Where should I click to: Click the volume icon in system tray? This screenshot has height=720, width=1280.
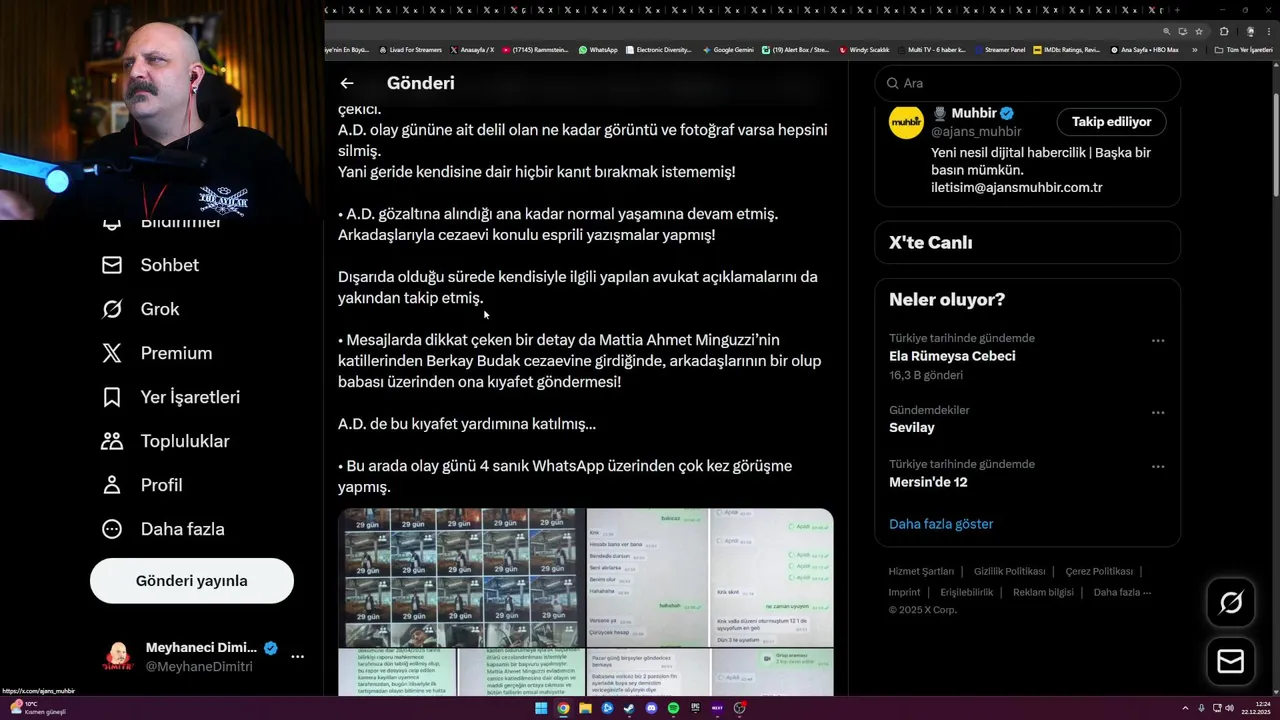coord(1229,708)
